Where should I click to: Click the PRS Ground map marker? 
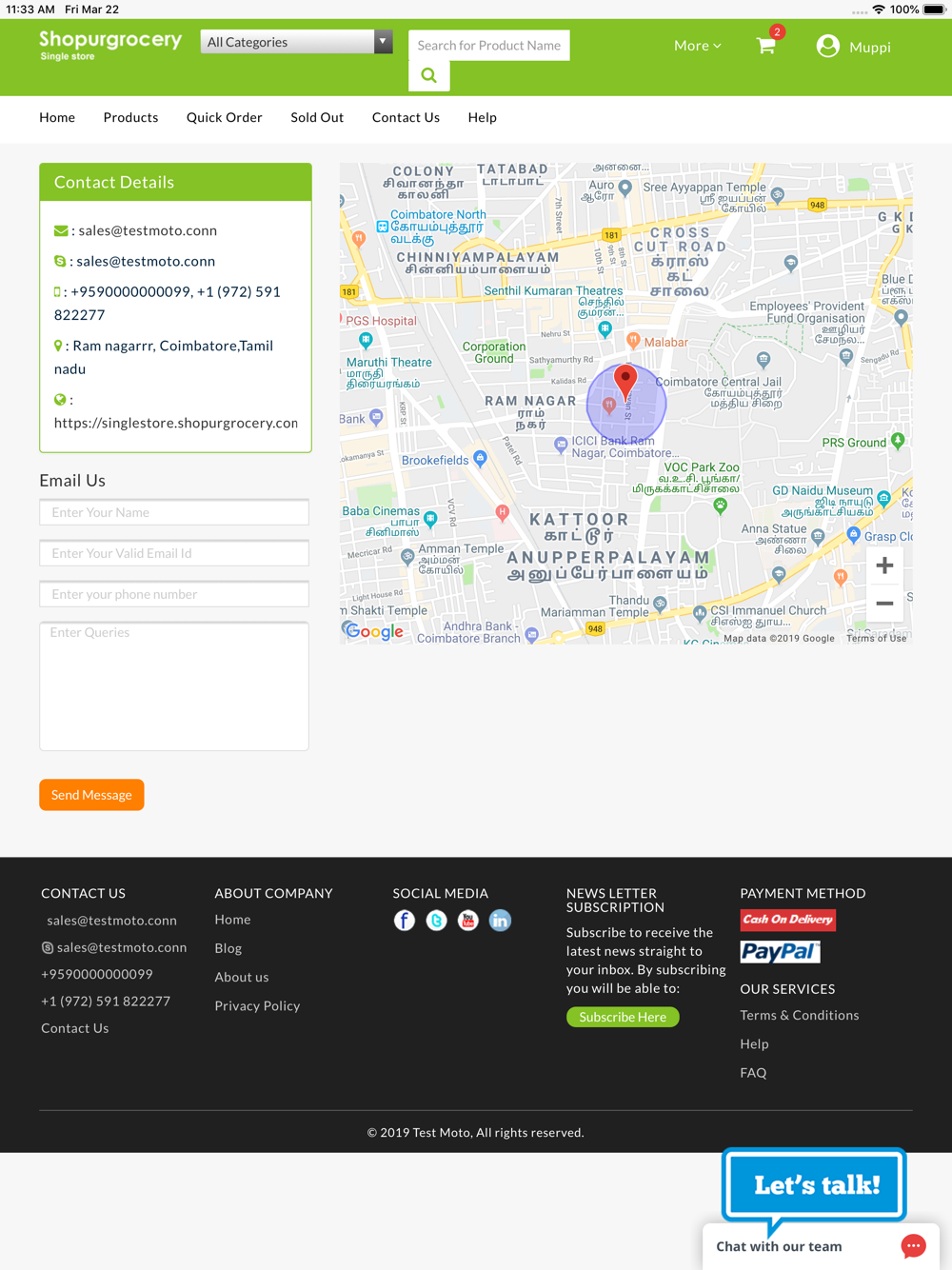pyautogui.click(x=898, y=440)
